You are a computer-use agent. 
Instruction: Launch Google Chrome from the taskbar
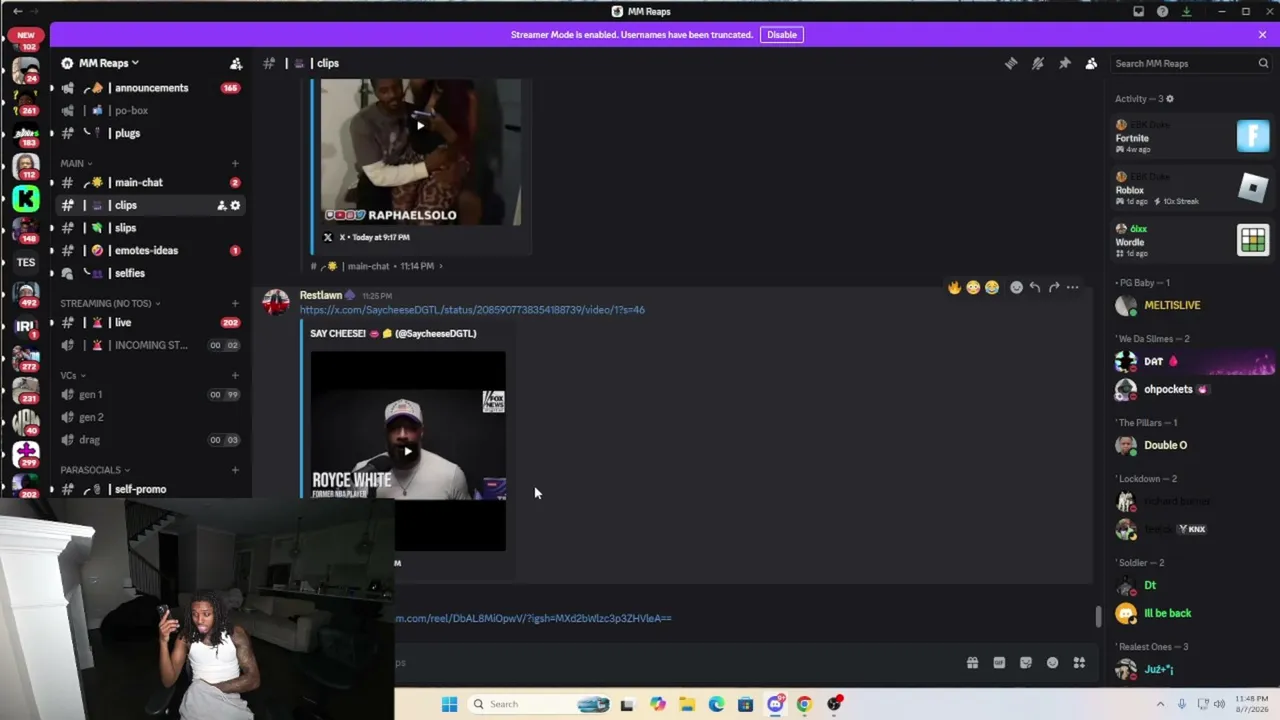tap(804, 704)
